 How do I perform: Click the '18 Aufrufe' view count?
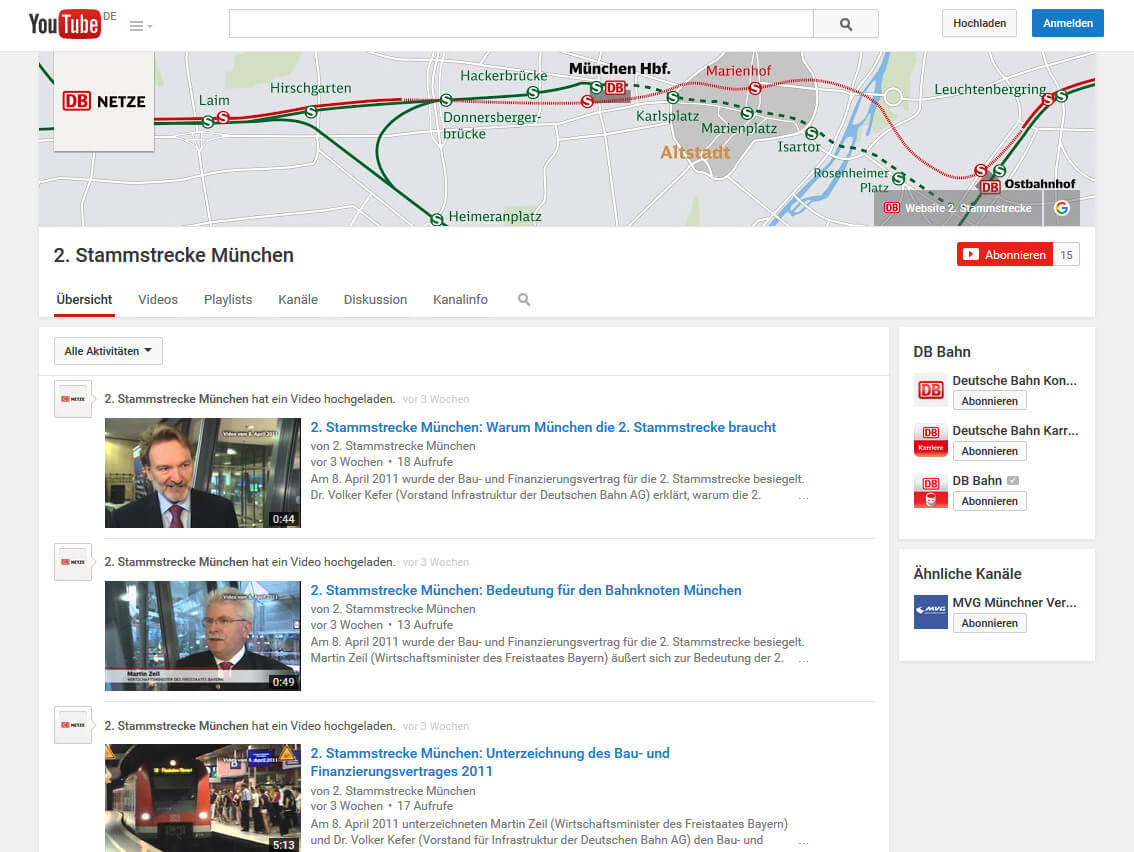[x=425, y=462]
